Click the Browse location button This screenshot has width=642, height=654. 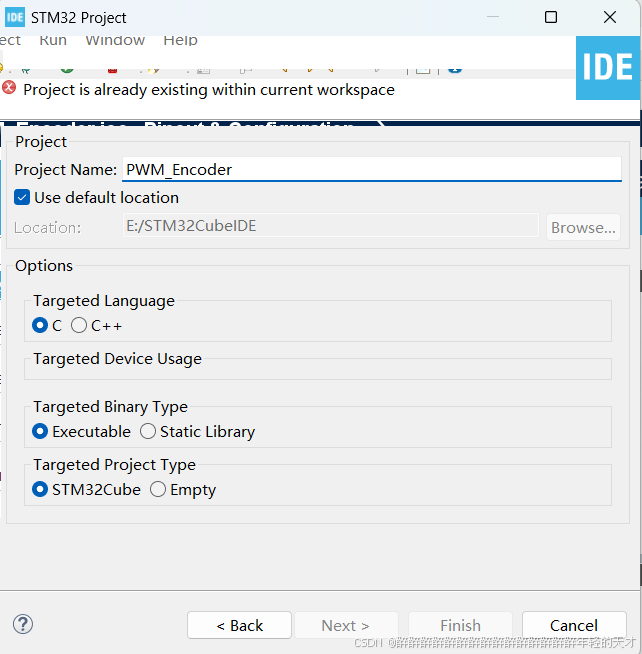[583, 227]
